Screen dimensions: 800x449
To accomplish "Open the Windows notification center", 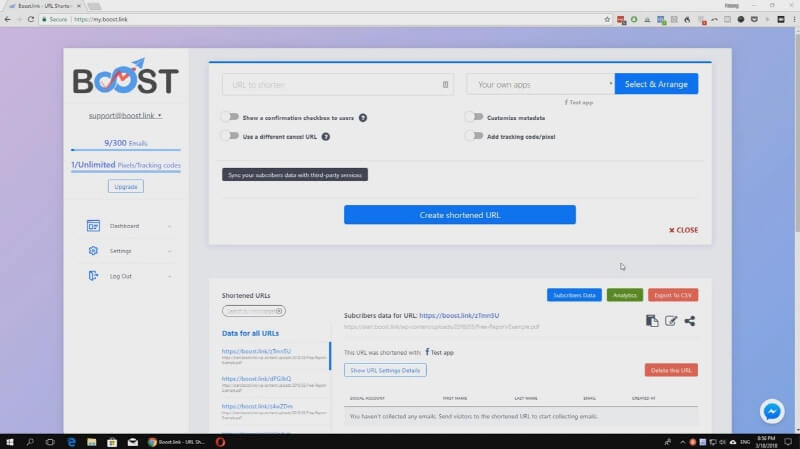I will click(788, 442).
